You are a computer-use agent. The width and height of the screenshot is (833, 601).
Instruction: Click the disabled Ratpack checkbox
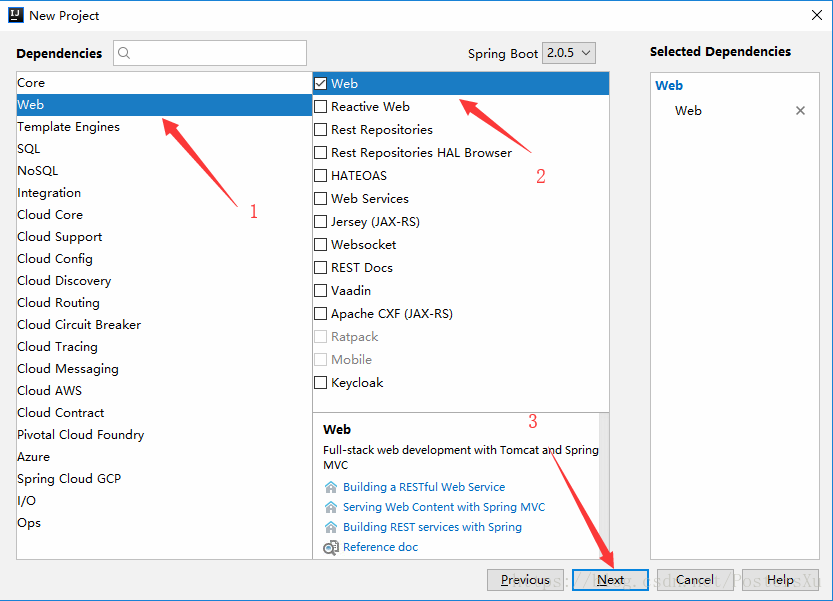320,336
